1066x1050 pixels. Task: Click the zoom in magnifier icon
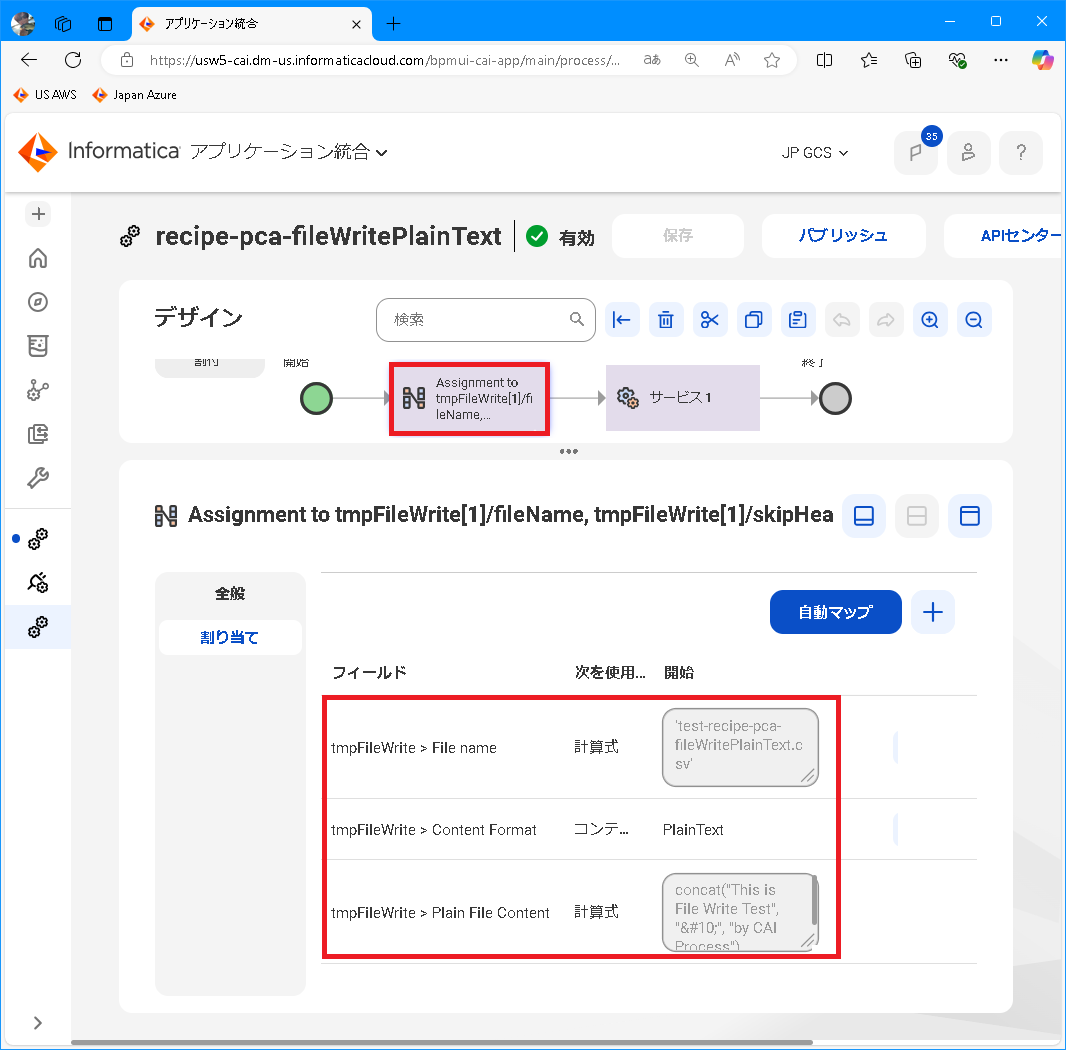click(x=930, y=320)
